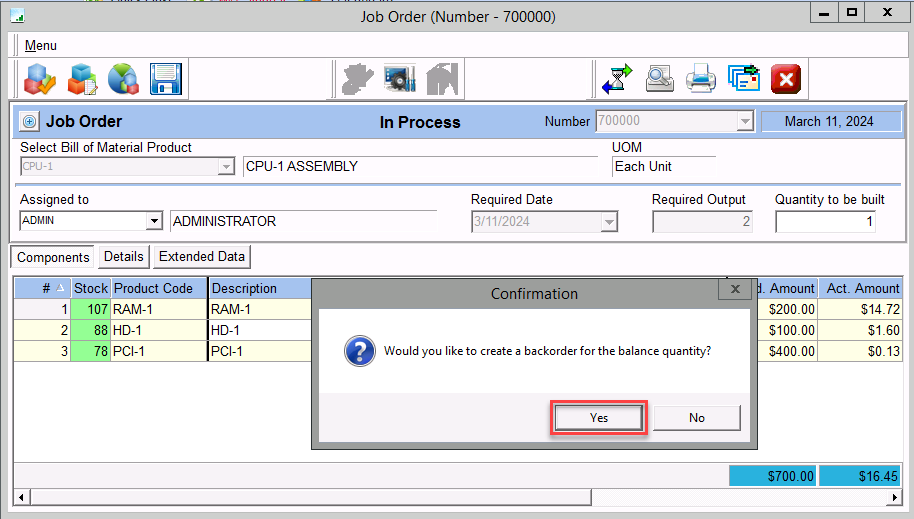Switch to the Details tab
The image size is (914, 519).
[x=123, y=257]
